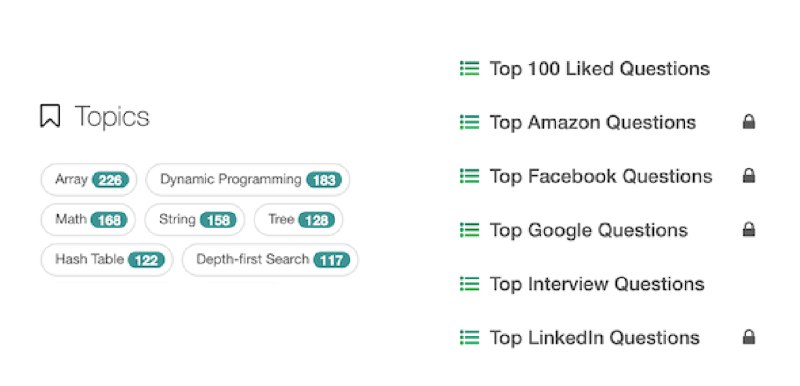800x386 pixels.
Task: Click lock icon next to Top Facebook Questions
Action: [748, 176]
